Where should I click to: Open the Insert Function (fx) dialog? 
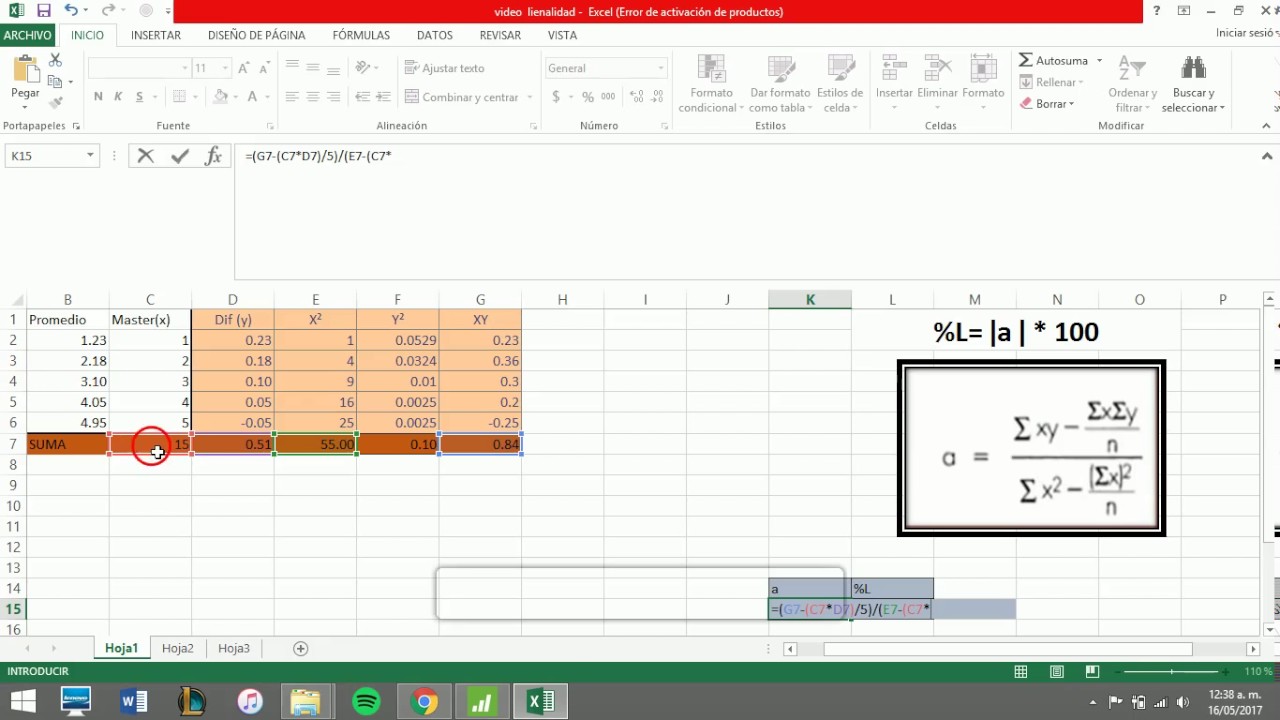tap(213, 155)
